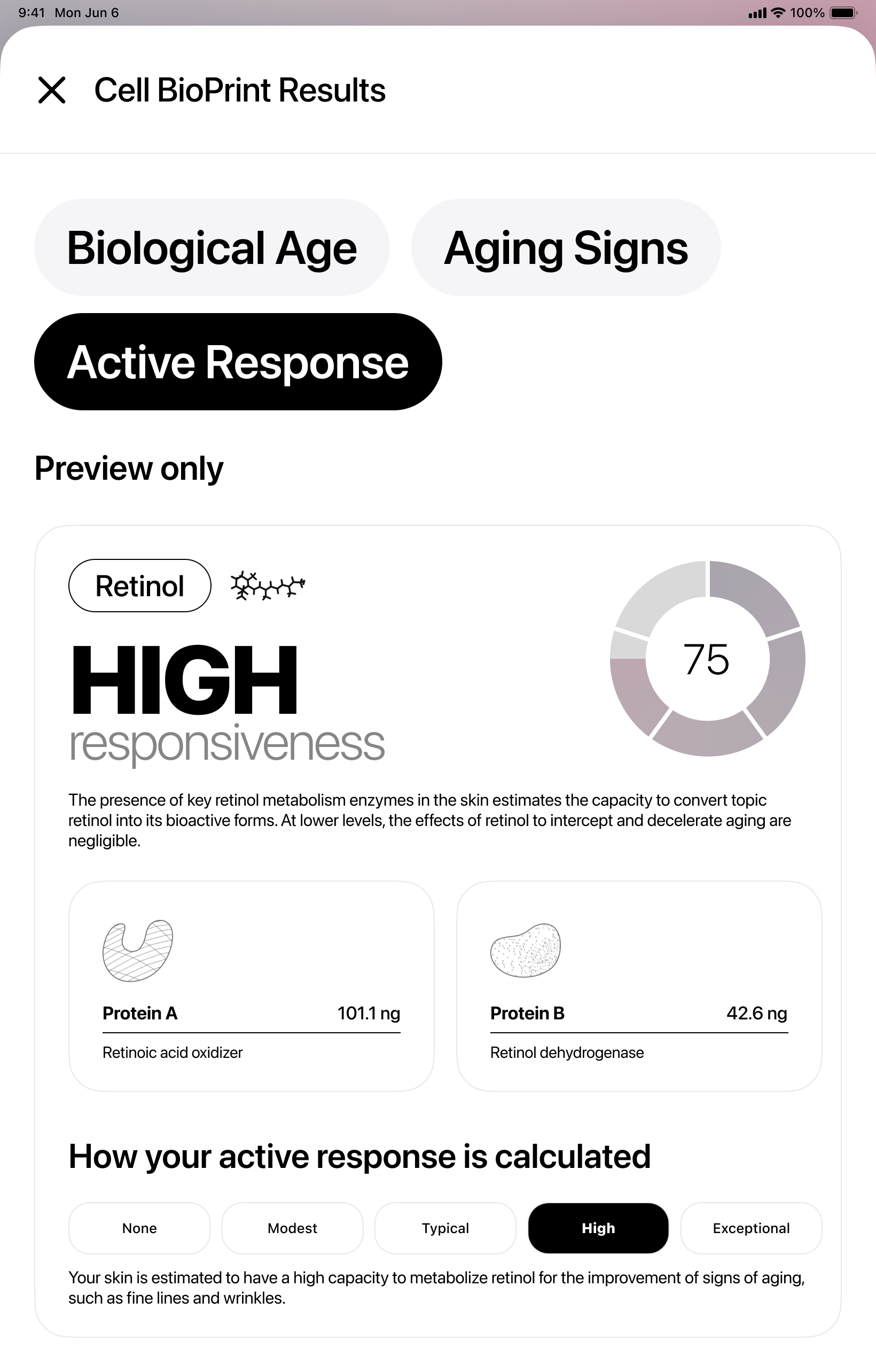
Task: Choose the Modest response level
Action: (292, 1228)
